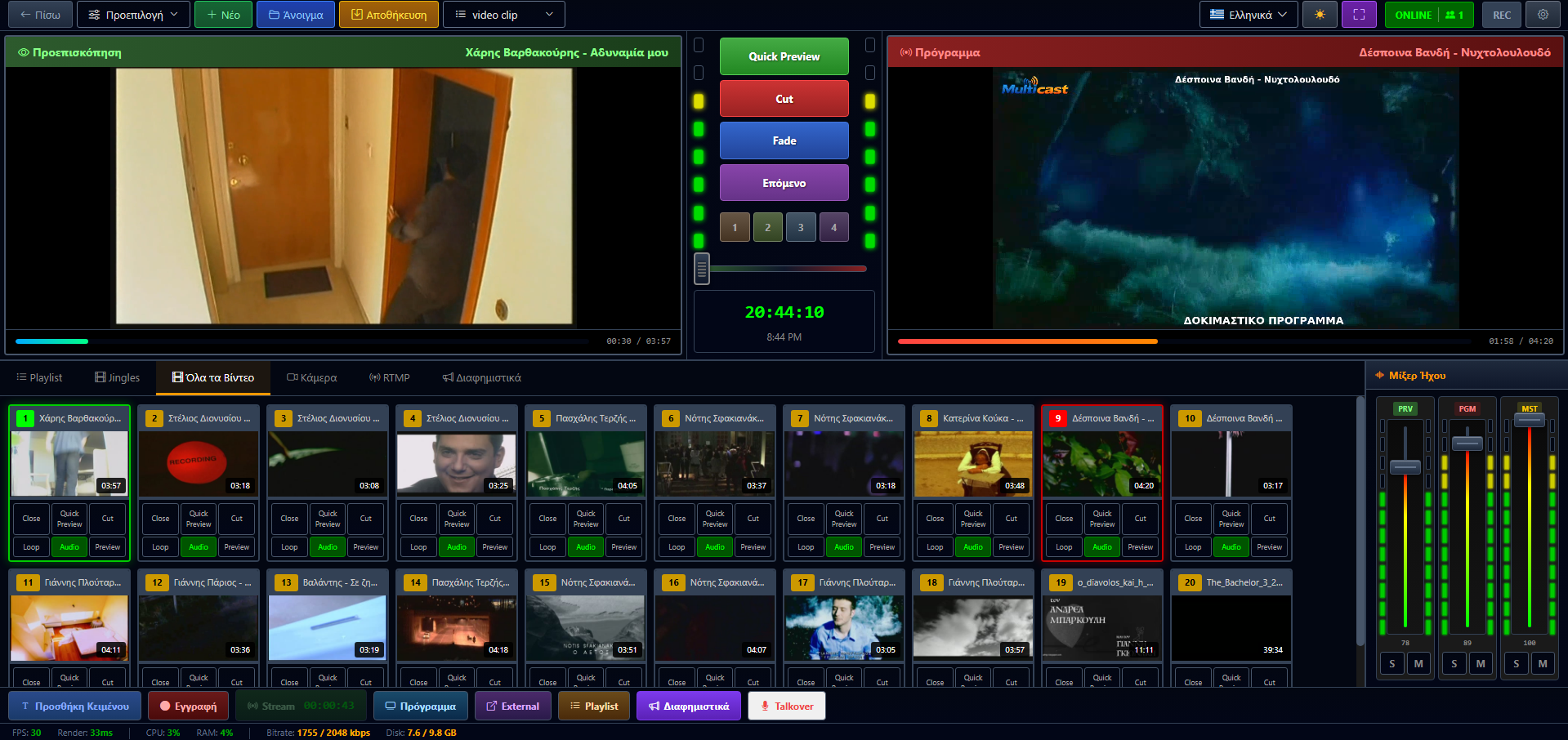
Task: Click the Talkover microphone icon
Action: coord(764,705)
